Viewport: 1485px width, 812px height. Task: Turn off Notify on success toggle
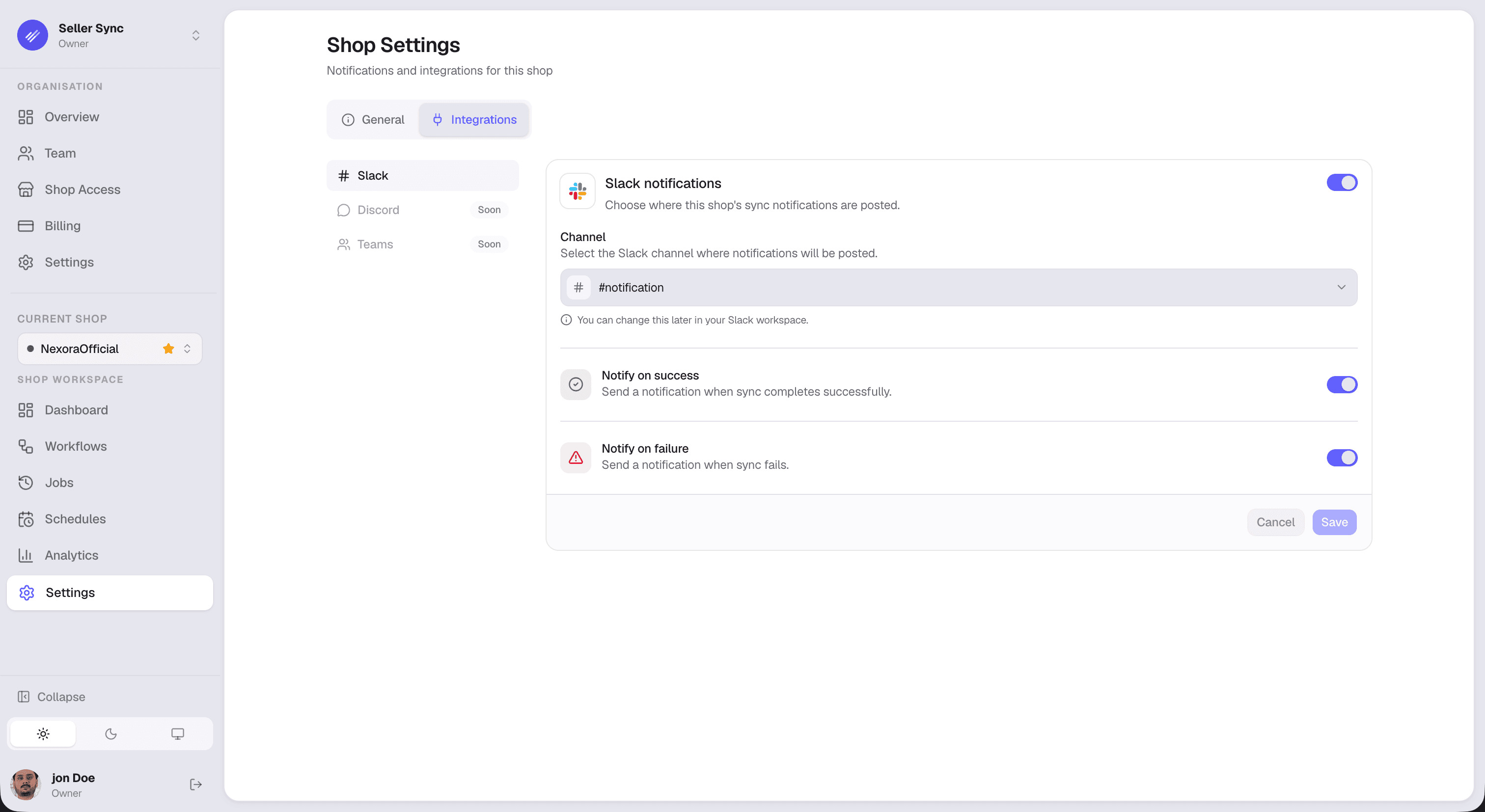(1342, 385)
